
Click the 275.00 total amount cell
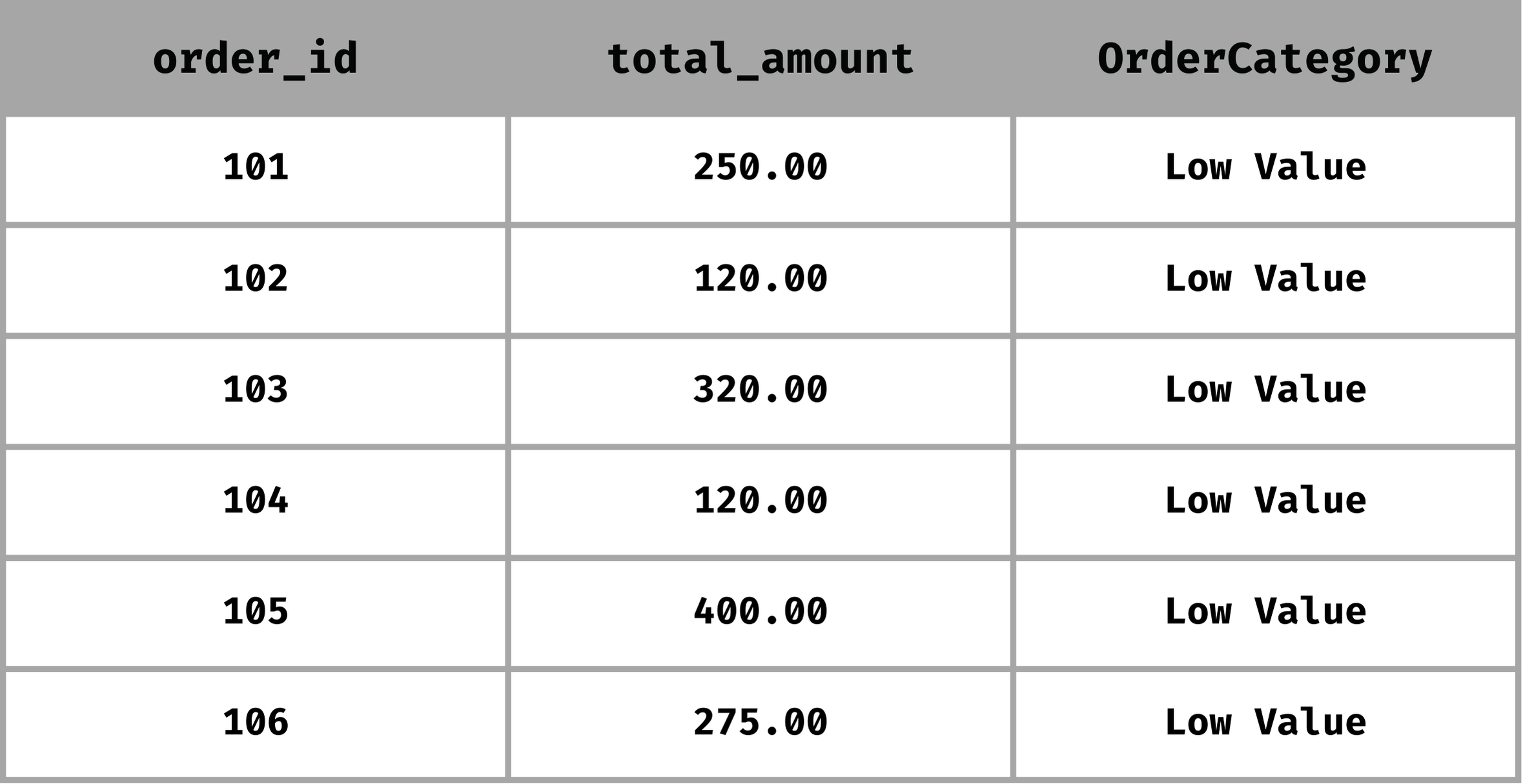(760, 723)
